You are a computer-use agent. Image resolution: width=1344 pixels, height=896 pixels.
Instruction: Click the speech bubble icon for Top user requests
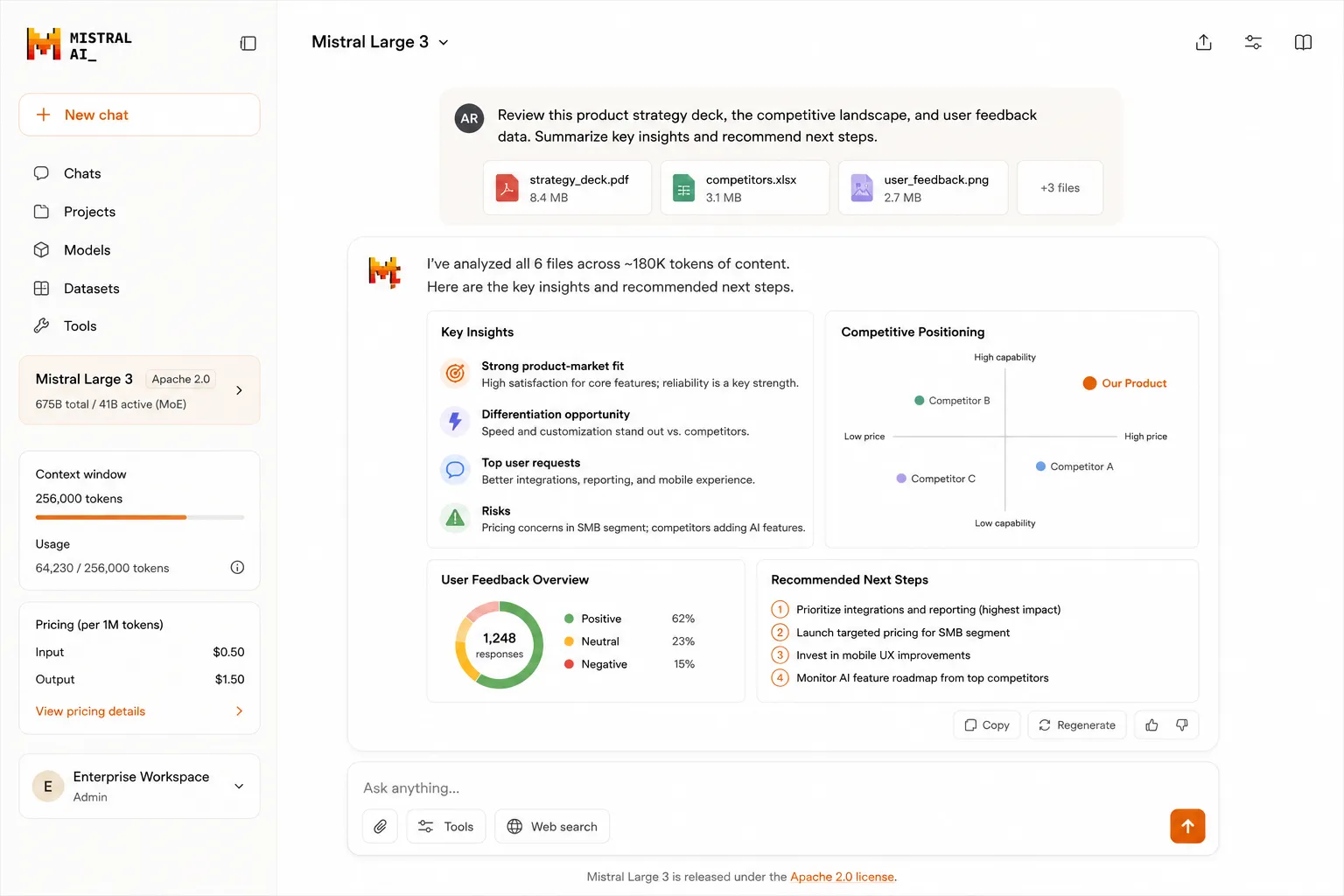click(455, 470)
